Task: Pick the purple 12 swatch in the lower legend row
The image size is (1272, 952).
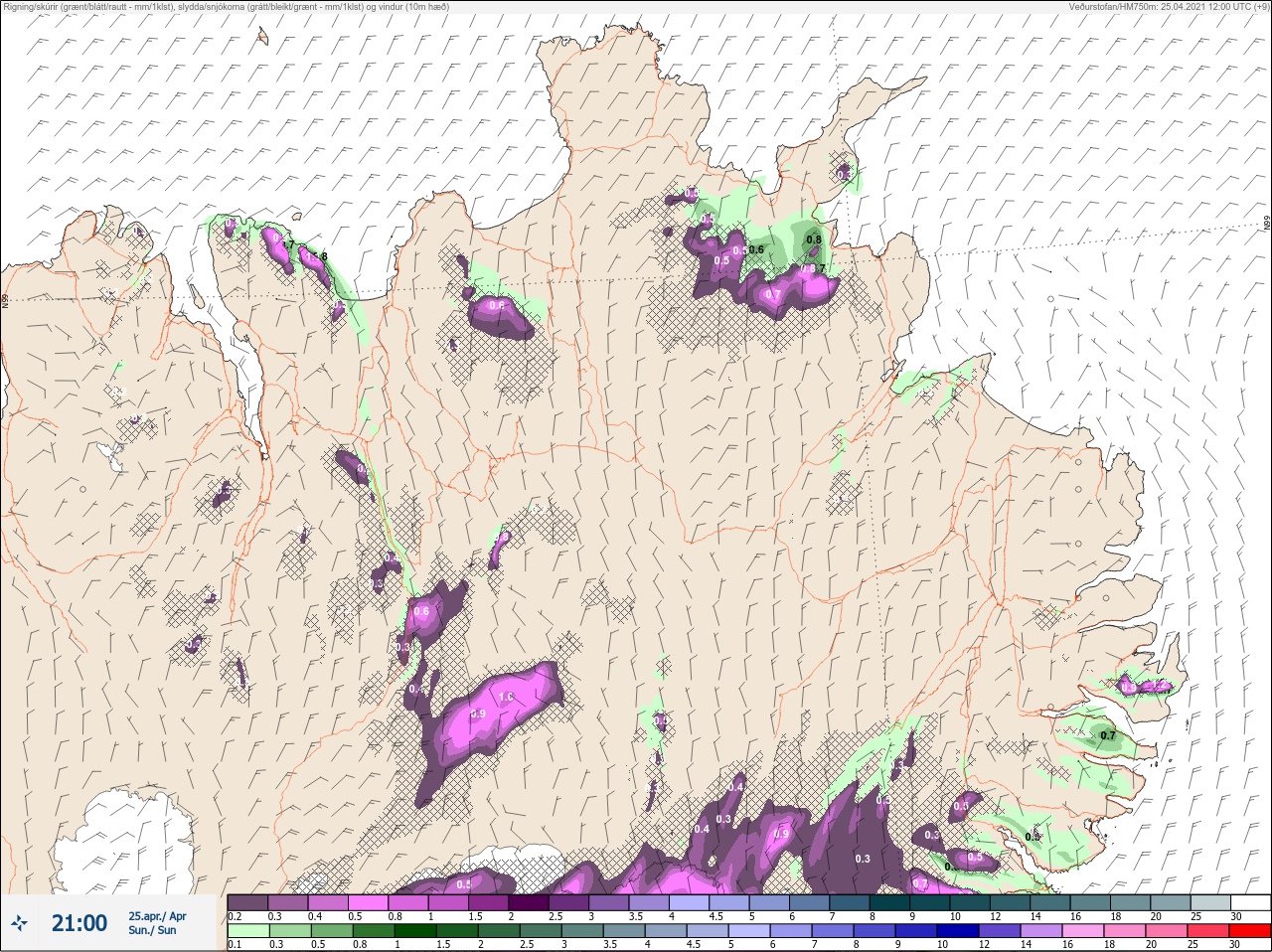Action: pyautogui.click(x=1000, y=931)
